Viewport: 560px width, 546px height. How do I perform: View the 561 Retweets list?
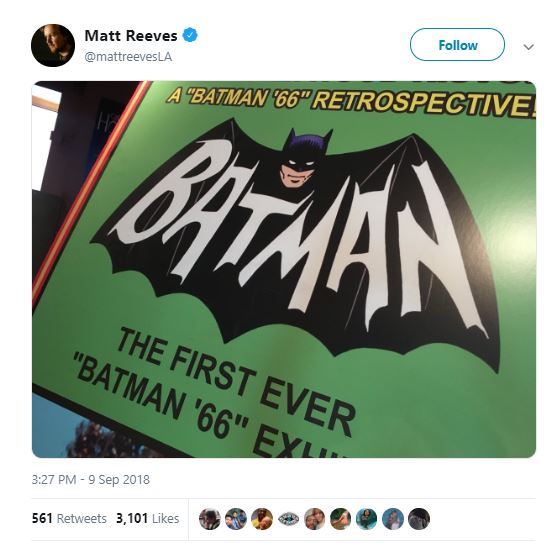(x=69, y=519)
